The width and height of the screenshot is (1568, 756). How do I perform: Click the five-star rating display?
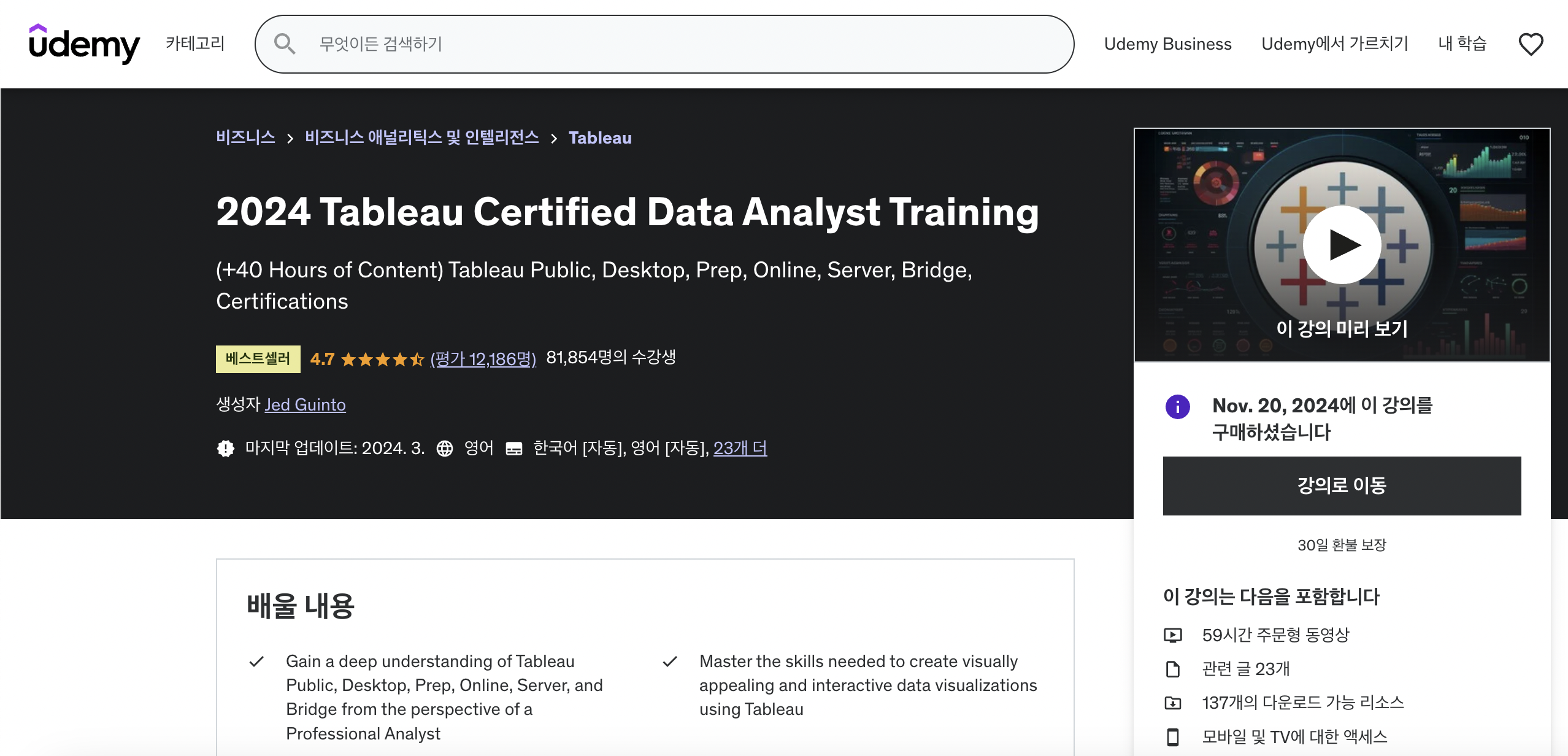[x=382, y=359]
